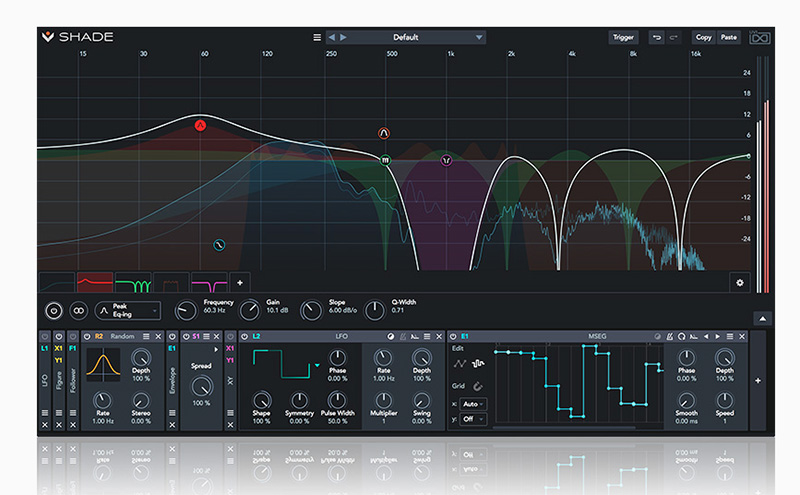Screen dimensions: 800x495
Task: Select the orange band-pass filter node
Action: point(384,134)
